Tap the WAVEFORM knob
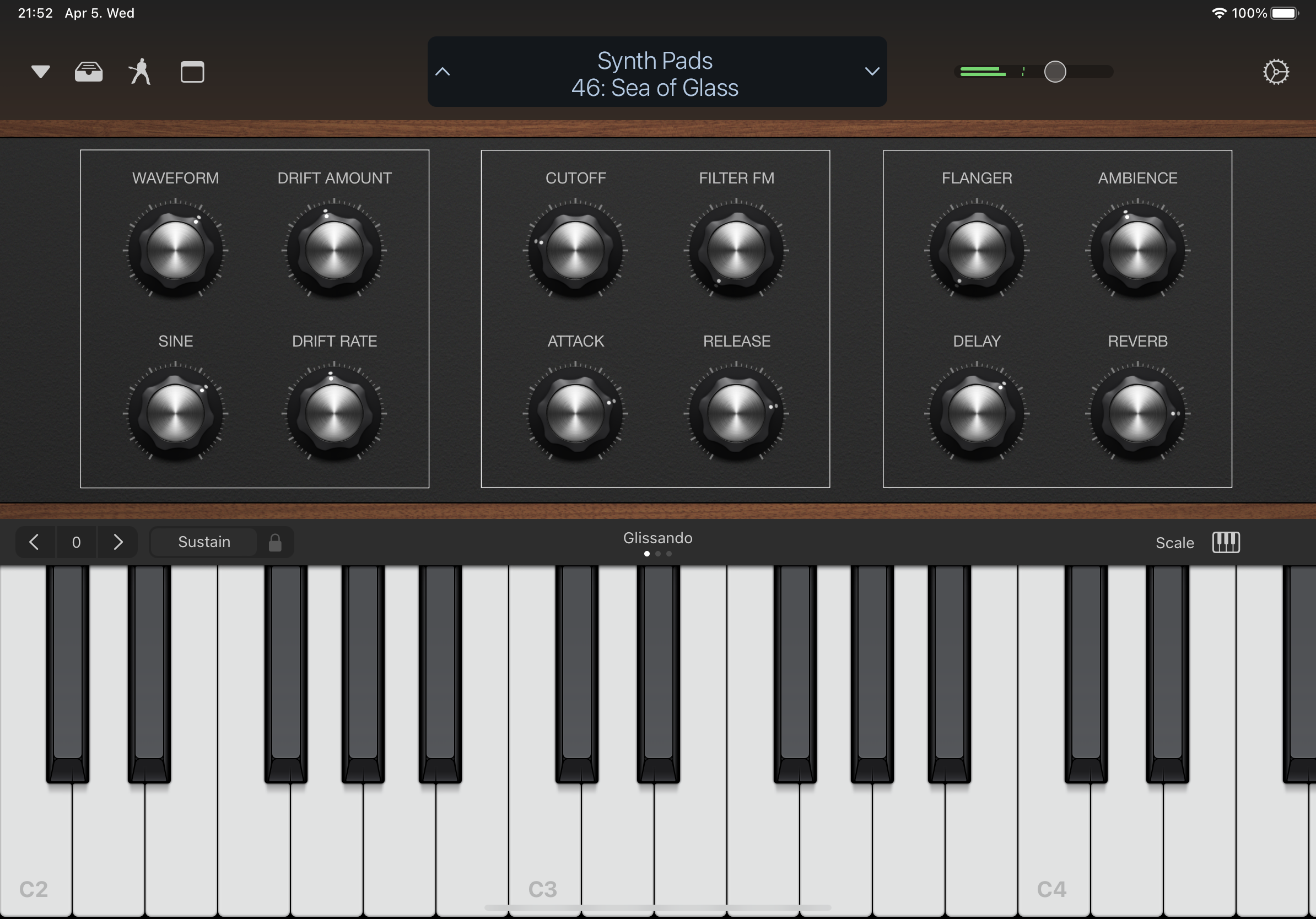 pos(175,250)
